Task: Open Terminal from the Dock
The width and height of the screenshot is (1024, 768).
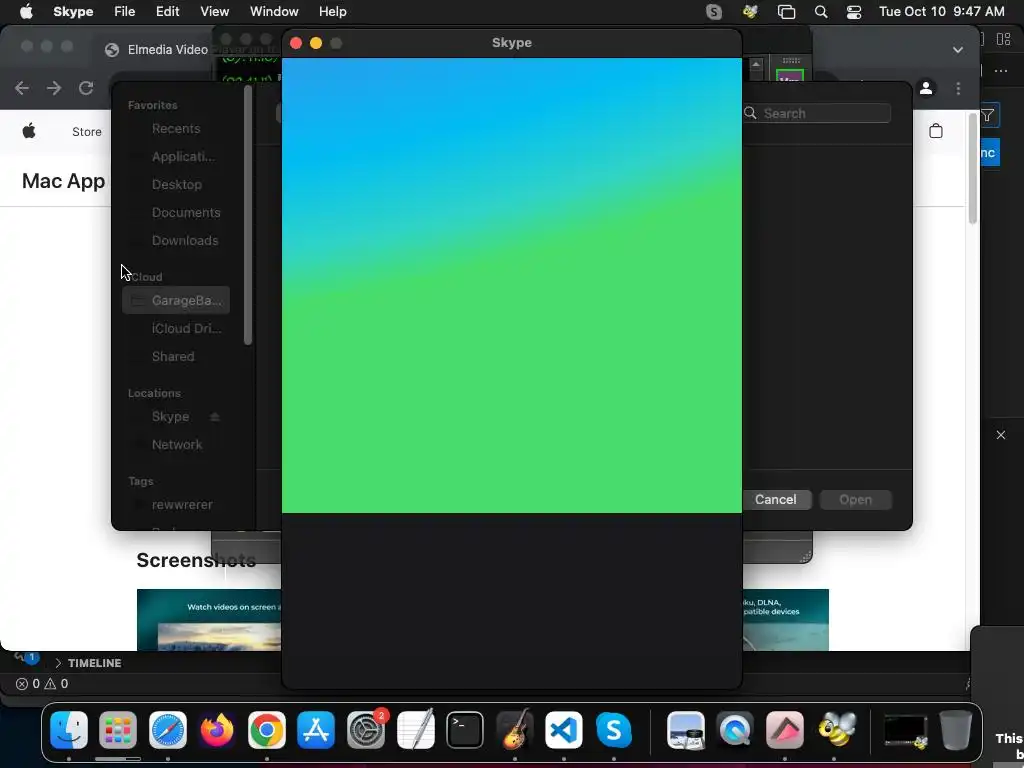Action: click(465, 729)
